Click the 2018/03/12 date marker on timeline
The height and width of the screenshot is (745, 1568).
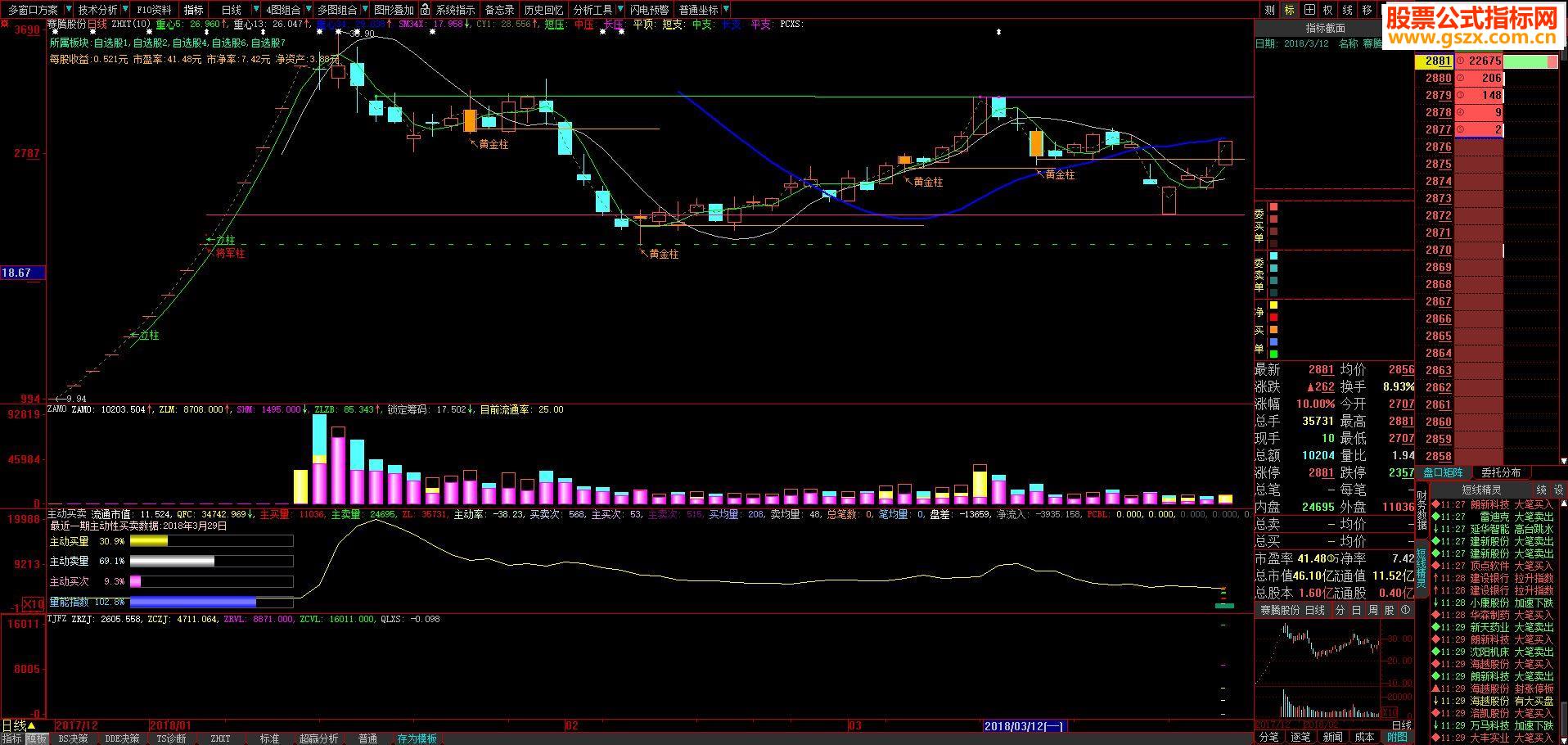click(x=1024, y=725)
